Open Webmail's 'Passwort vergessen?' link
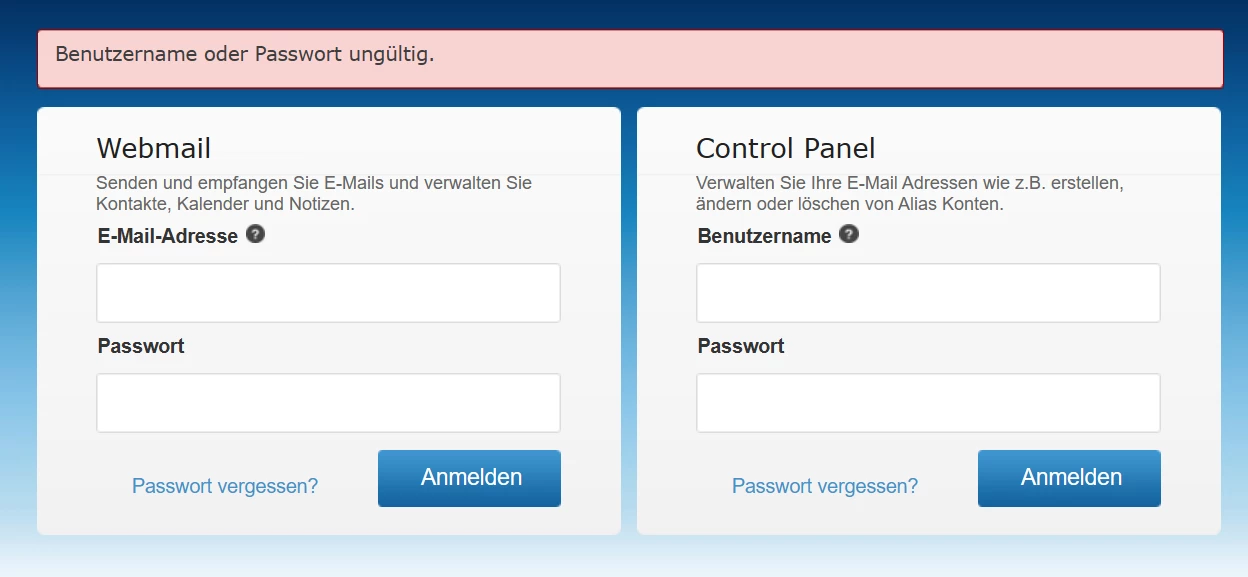Screen dimensions: 1248x577 pyautogui.click(x=225, y=486)
